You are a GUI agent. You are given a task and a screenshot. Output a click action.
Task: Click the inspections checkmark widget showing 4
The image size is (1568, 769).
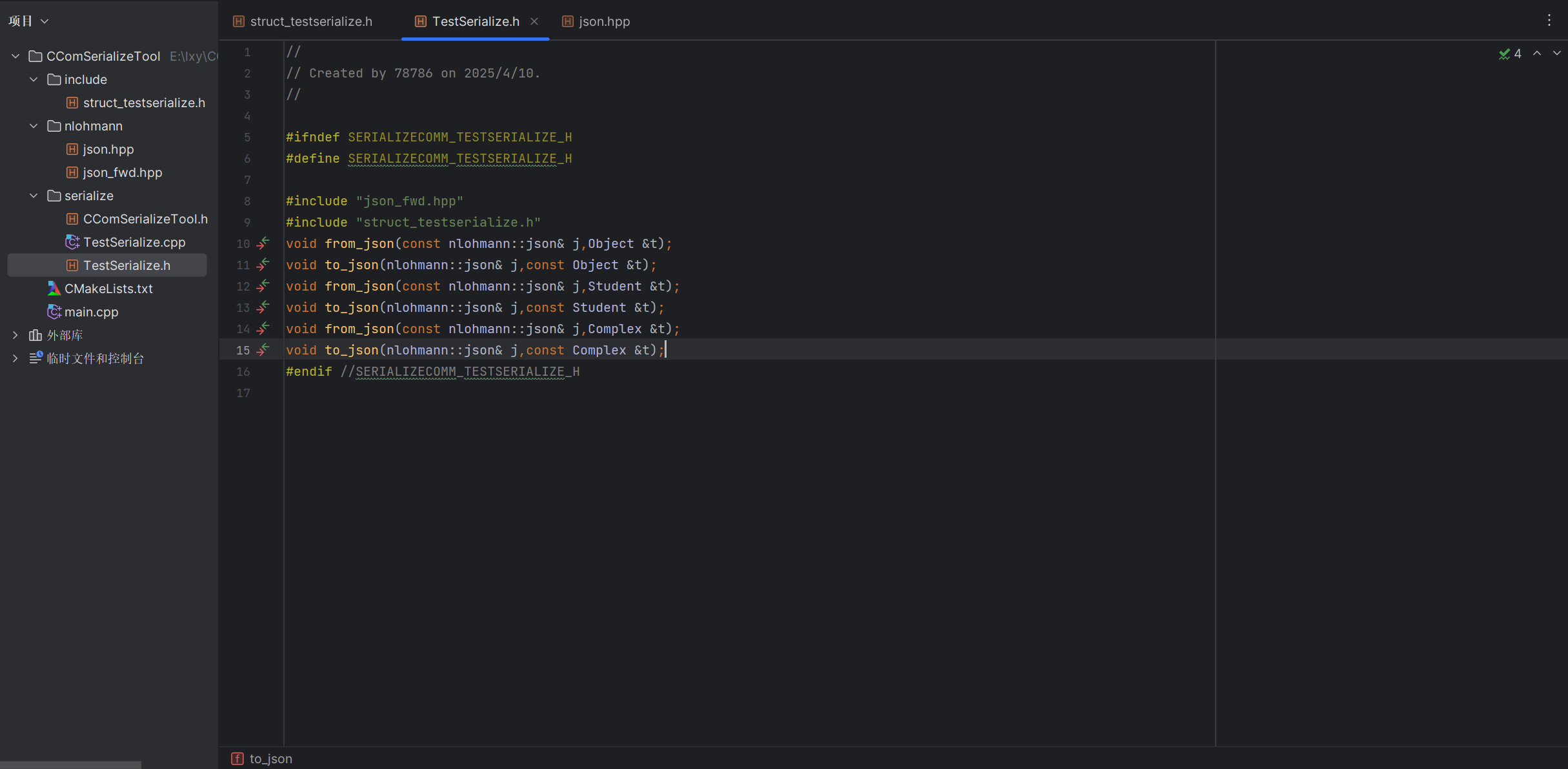pos(1510,54)
